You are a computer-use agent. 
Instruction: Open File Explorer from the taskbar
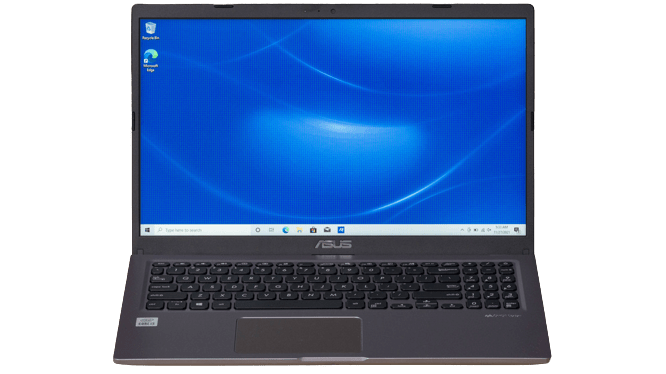point(299,230)
